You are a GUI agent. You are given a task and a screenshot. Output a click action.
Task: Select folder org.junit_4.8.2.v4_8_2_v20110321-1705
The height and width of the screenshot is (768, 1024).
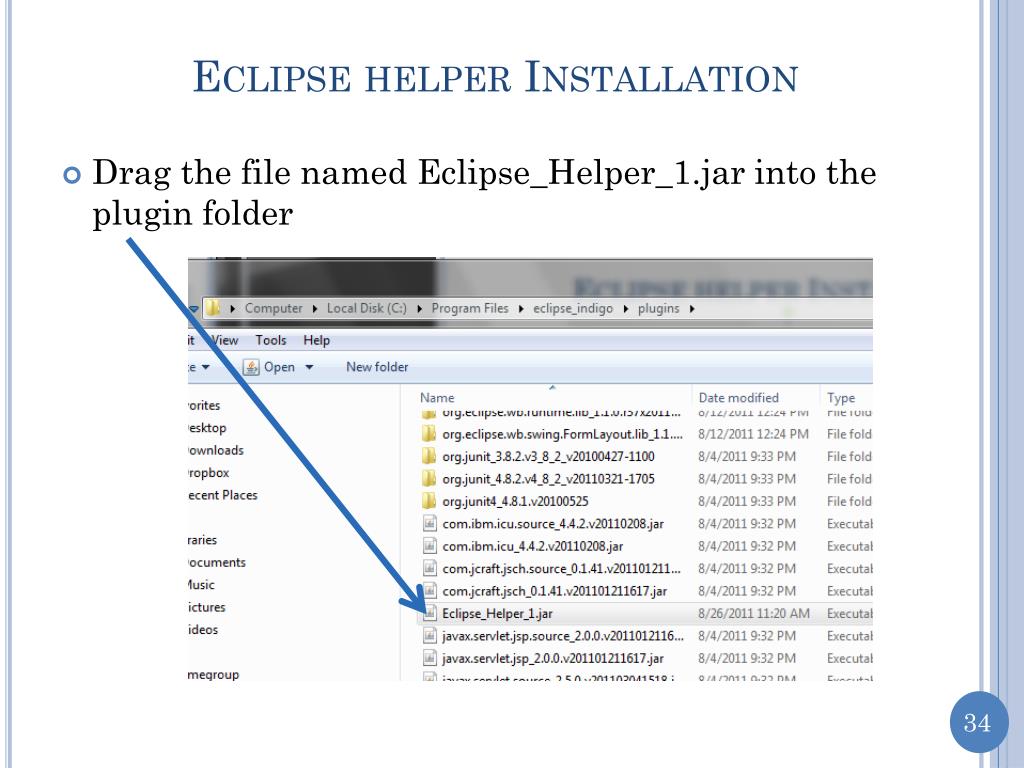548,479
